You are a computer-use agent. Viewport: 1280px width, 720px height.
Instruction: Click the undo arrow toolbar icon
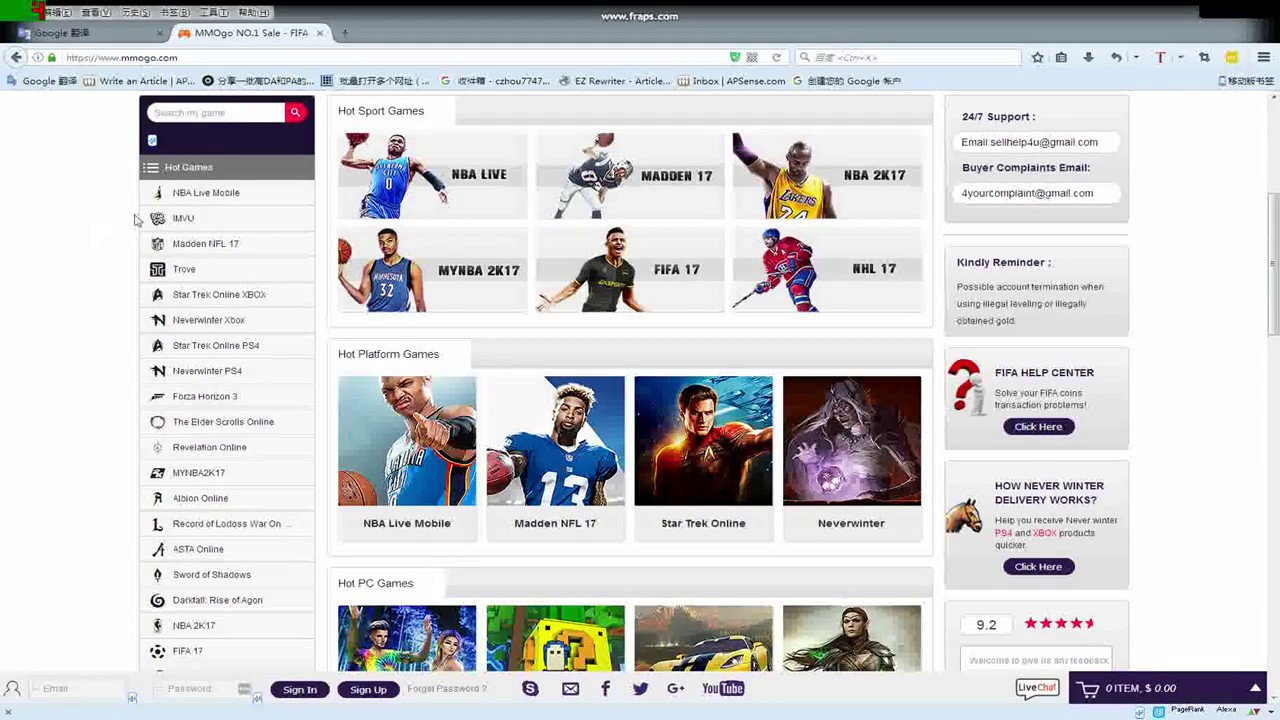1116,57
